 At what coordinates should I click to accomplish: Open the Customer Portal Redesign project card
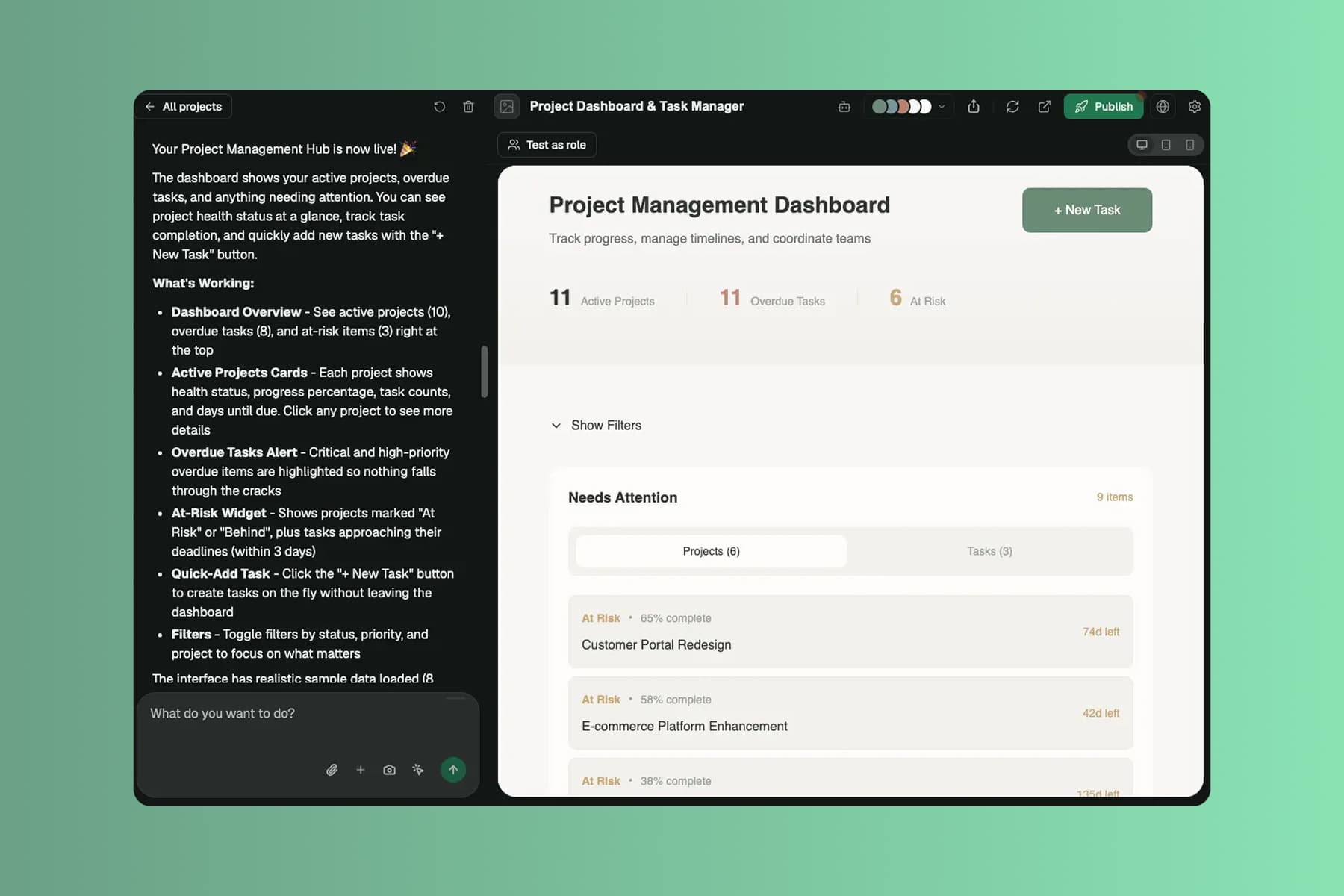tap(850, 632)
